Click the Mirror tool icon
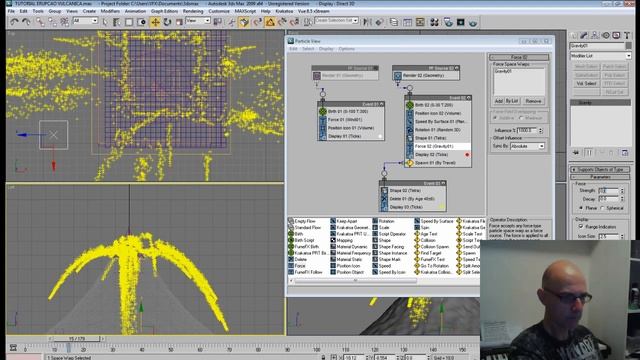 [367, 22]
